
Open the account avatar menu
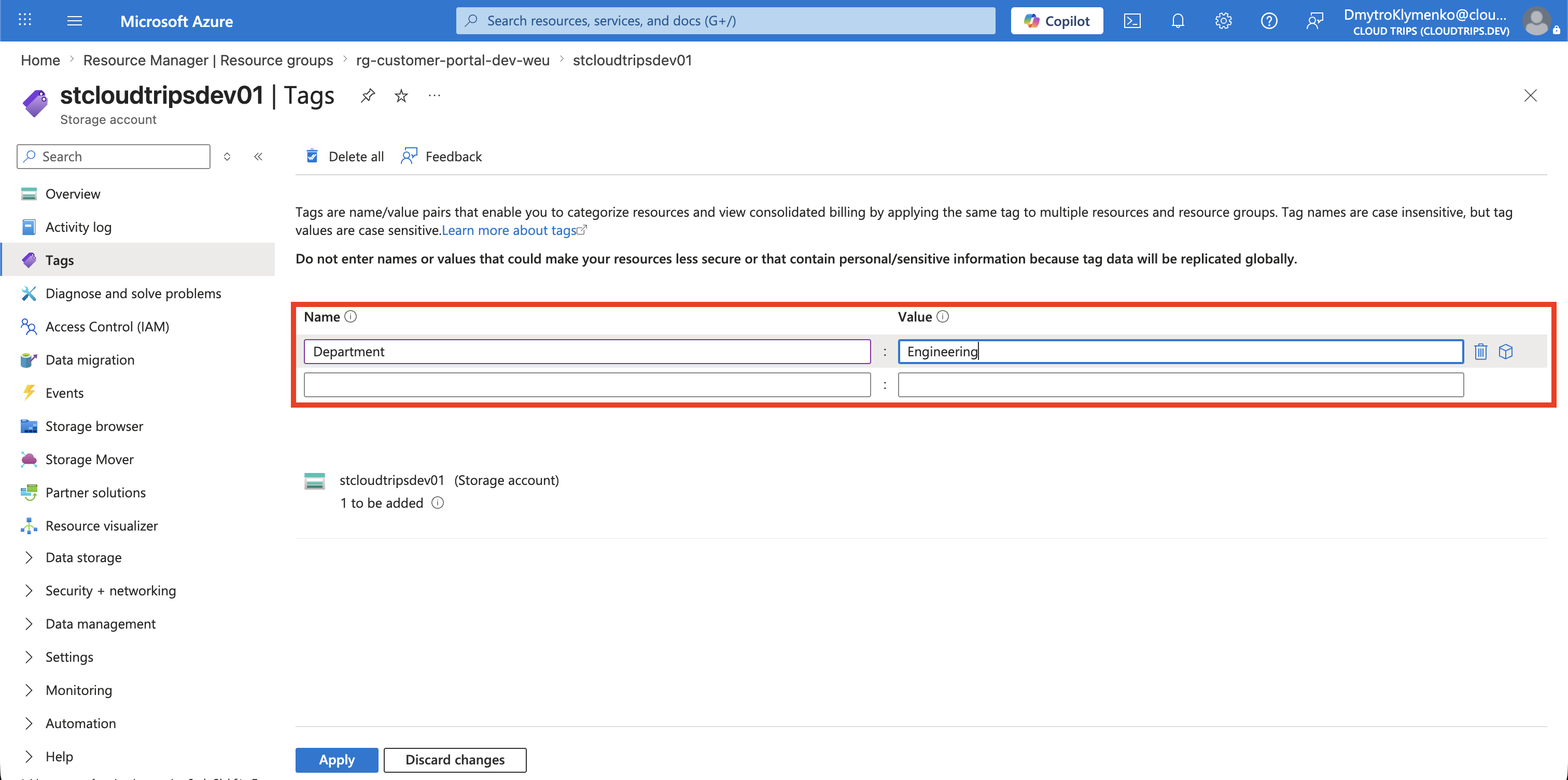point(1537,21)
